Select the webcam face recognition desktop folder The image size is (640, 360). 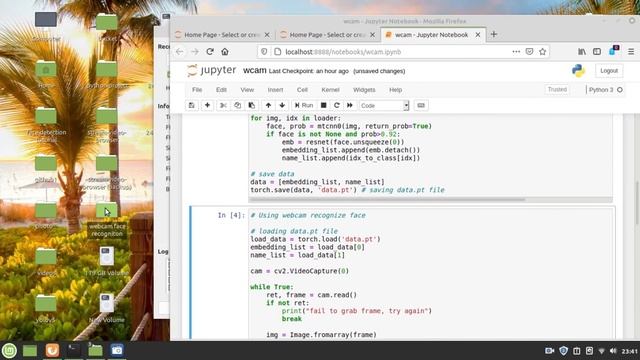click(x=107, y=220)
